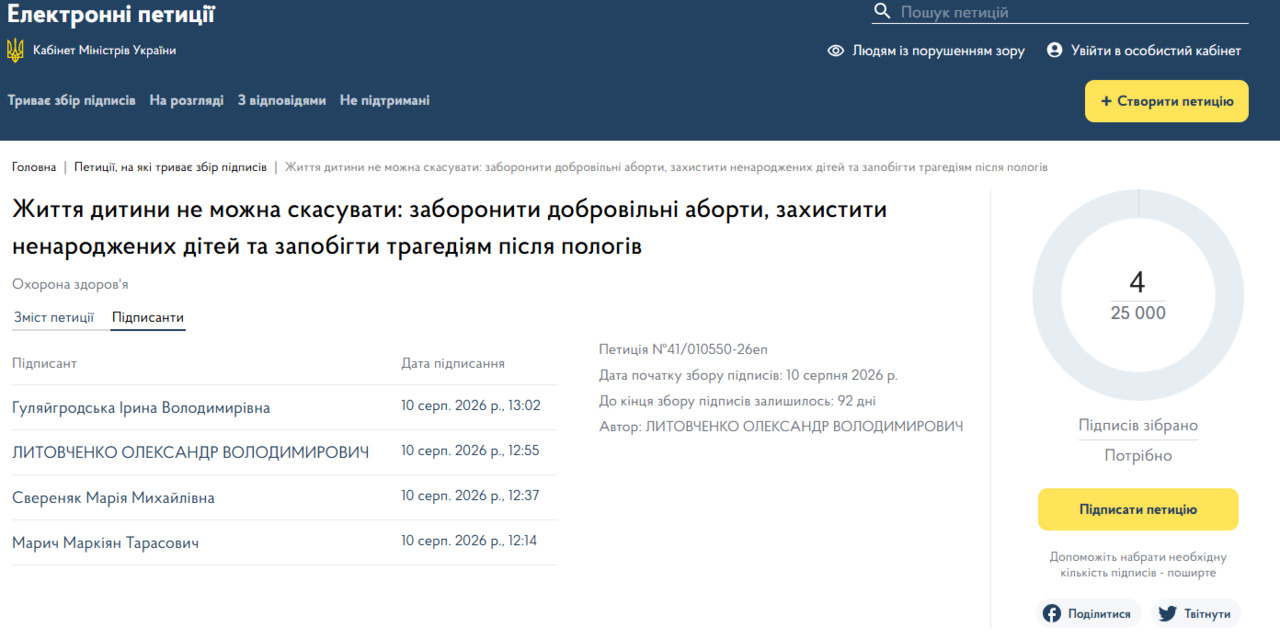Click the Підписати петицію button
1280x639 pixels.
(x=1138, y=509)
